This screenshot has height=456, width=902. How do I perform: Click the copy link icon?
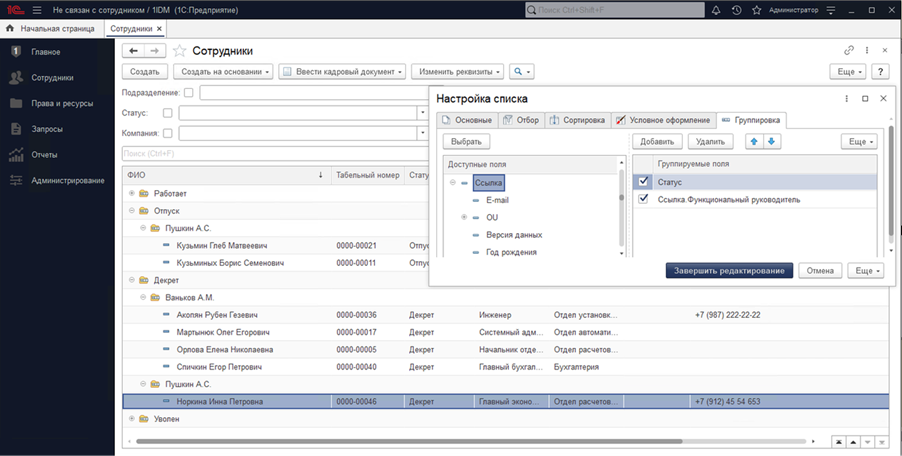[849, 50]
